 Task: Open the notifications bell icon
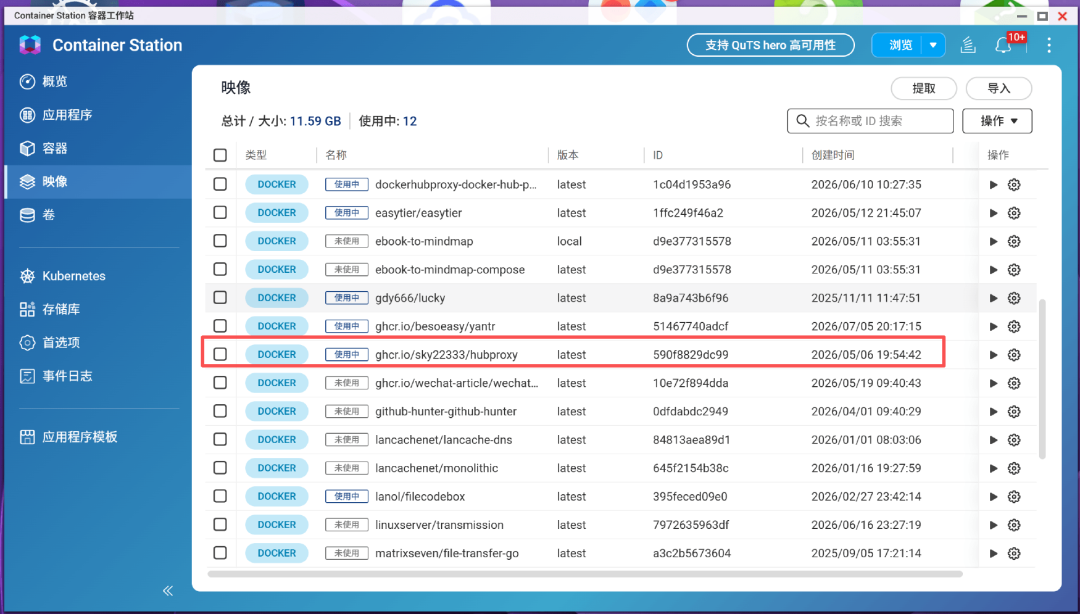coord(1004,45)
